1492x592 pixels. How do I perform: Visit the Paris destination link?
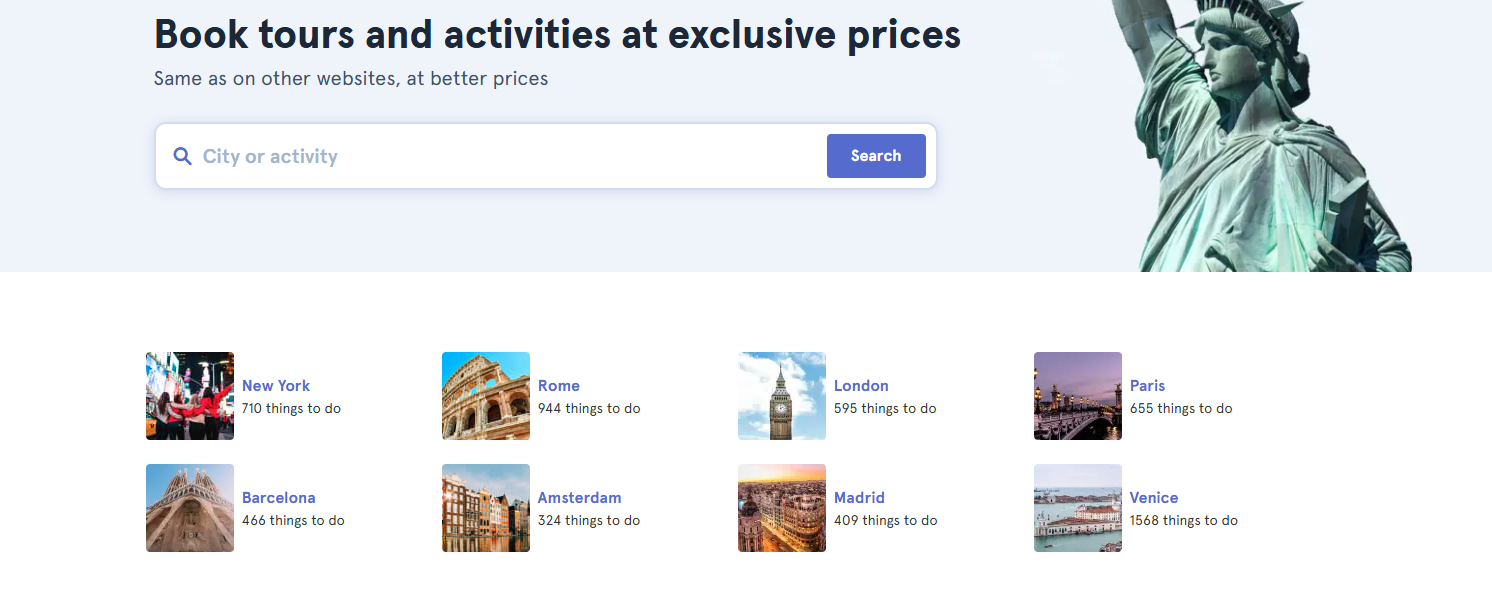point(1147,386)
